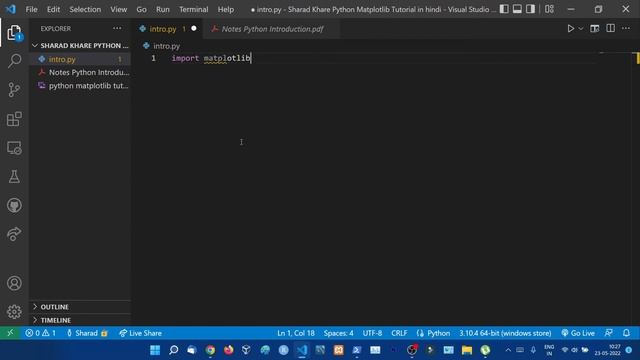The image size is (640, 360).
Task: Open errors and warnings Problems indicator
Action: coord(40,333)
